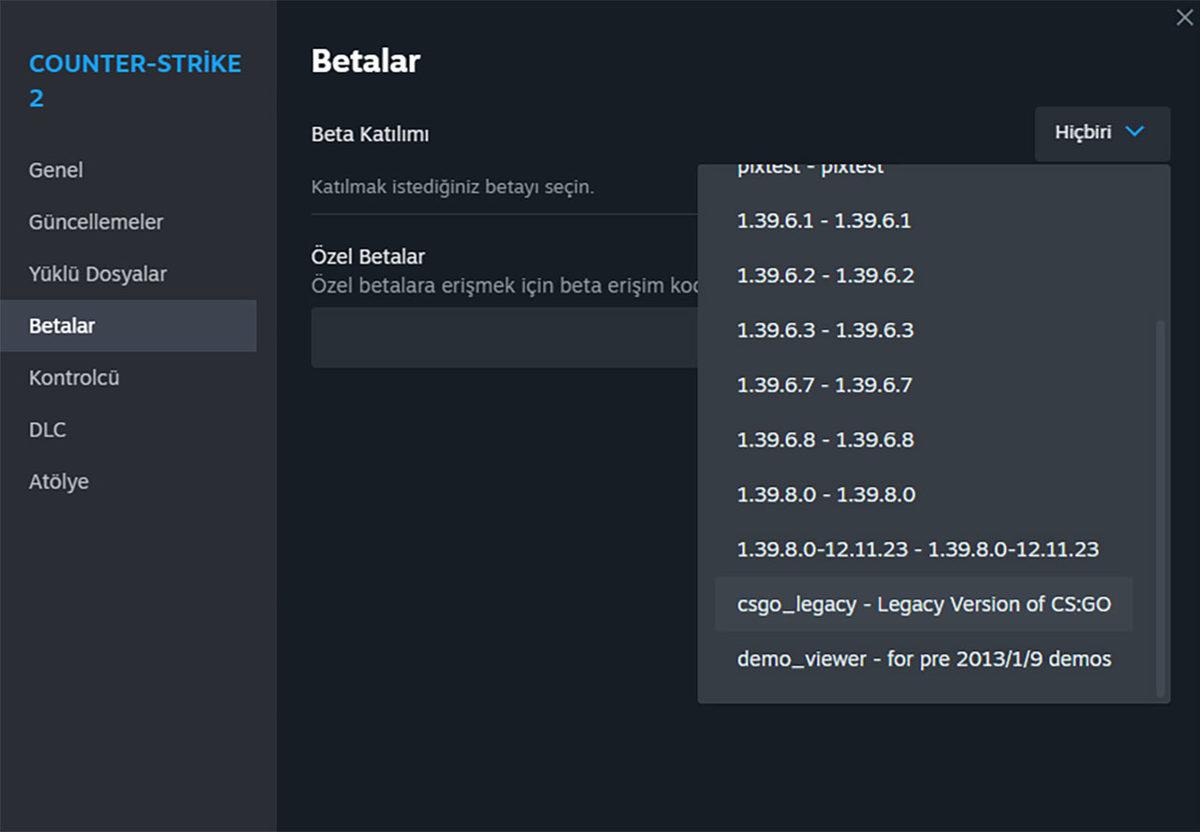This screenshot has width=1200, height=832.
Task: Open the DLC section
Action: 47,429
